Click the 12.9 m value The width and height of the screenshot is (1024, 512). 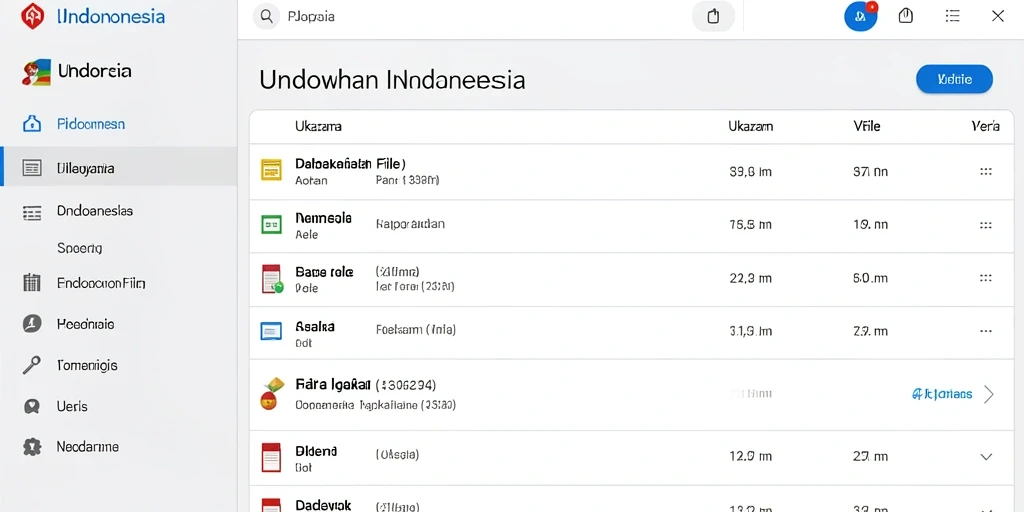point(750,456)
